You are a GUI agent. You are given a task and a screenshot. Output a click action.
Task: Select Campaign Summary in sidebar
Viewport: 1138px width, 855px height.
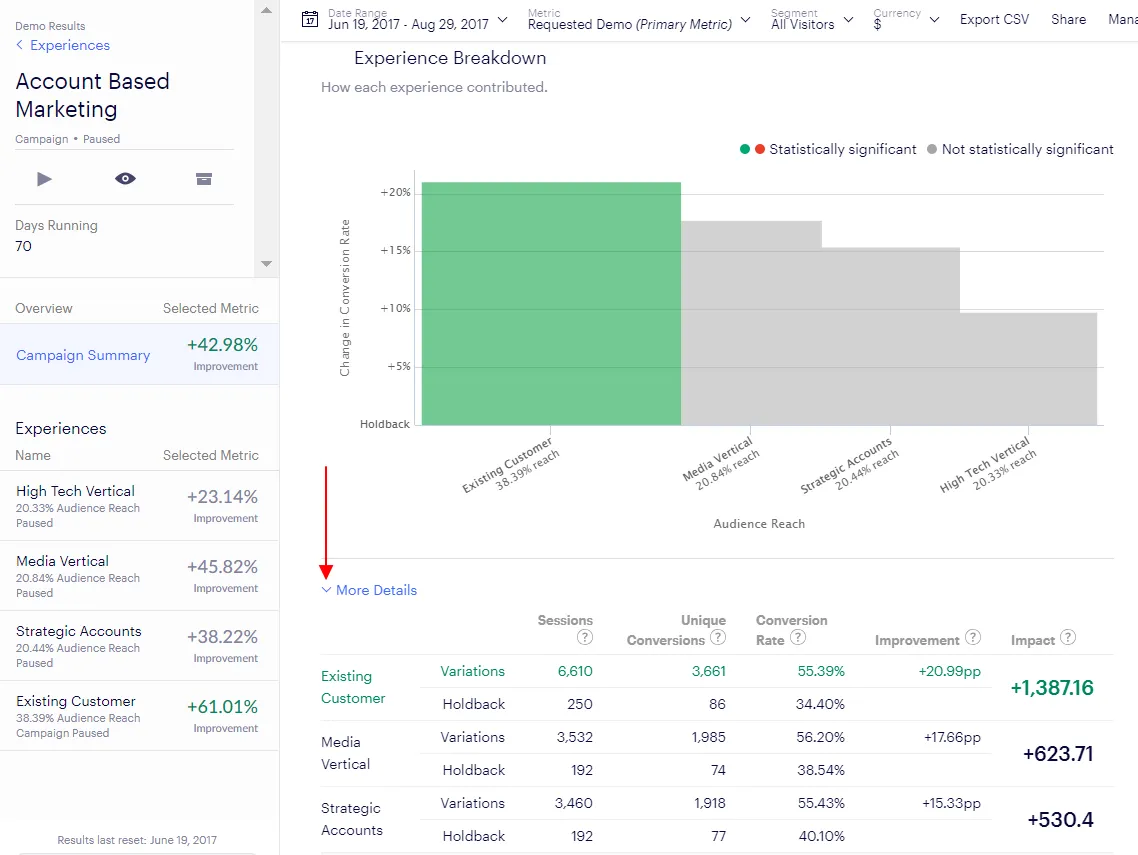139,354
